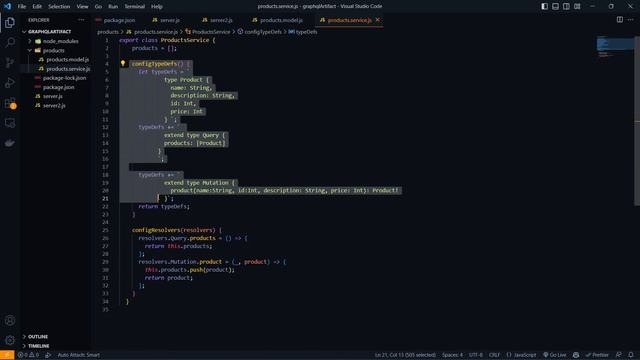Switch to the products.model.js tab
This screenshot has height=360, width=640.
tap(281, 20)
